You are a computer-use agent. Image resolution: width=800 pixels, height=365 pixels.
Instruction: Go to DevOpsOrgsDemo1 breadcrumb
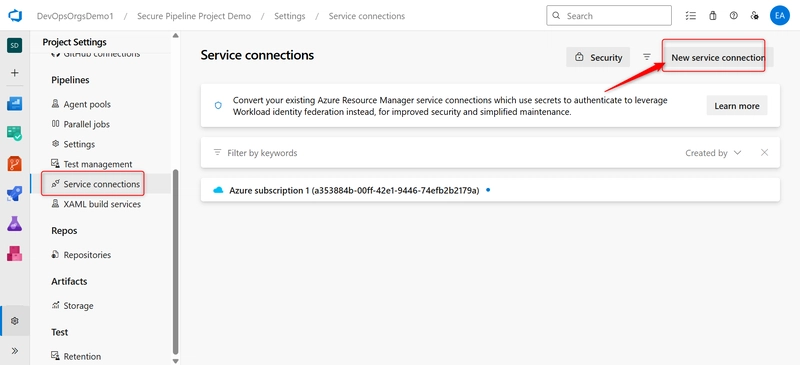click(75, 16)
